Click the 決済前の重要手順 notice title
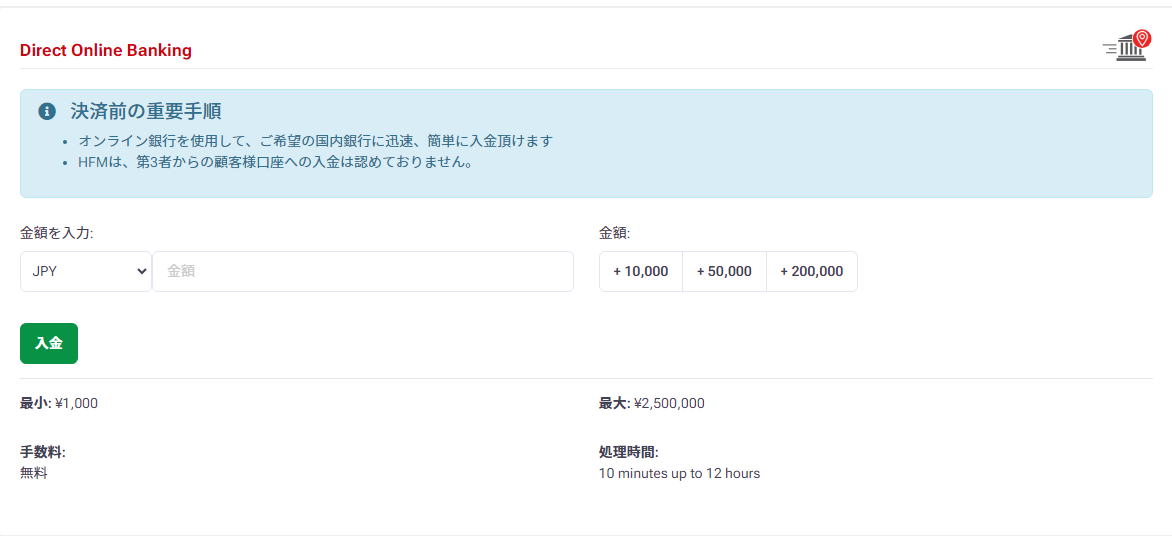 tap(145, 111)
